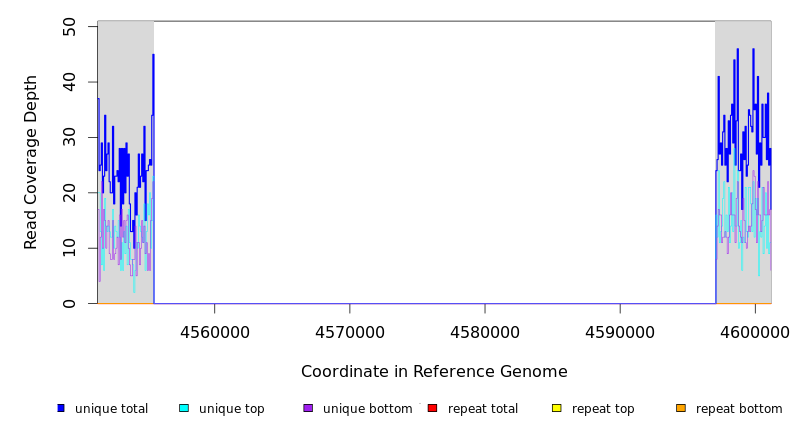This screenshot has height=432, width=792.
Task: Select the 'repeat bottom' legend label
Action: tap(739, 409)
